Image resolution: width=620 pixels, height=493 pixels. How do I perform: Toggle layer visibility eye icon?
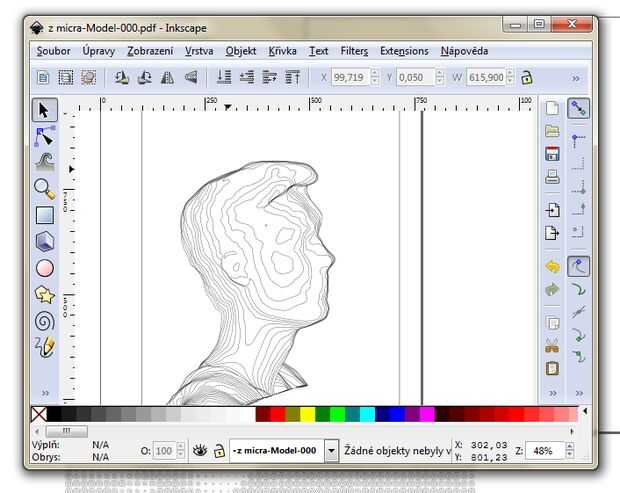pos(200,450)
